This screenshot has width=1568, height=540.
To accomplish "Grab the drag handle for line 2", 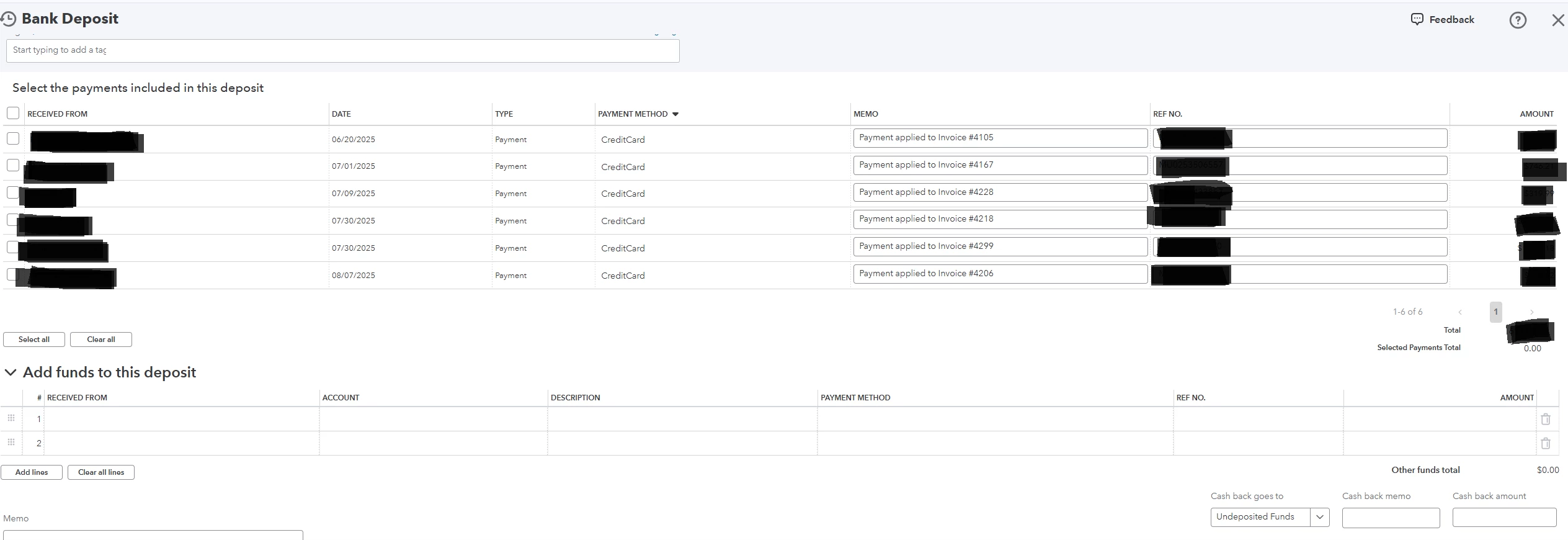I will click(x=11, y=443).
